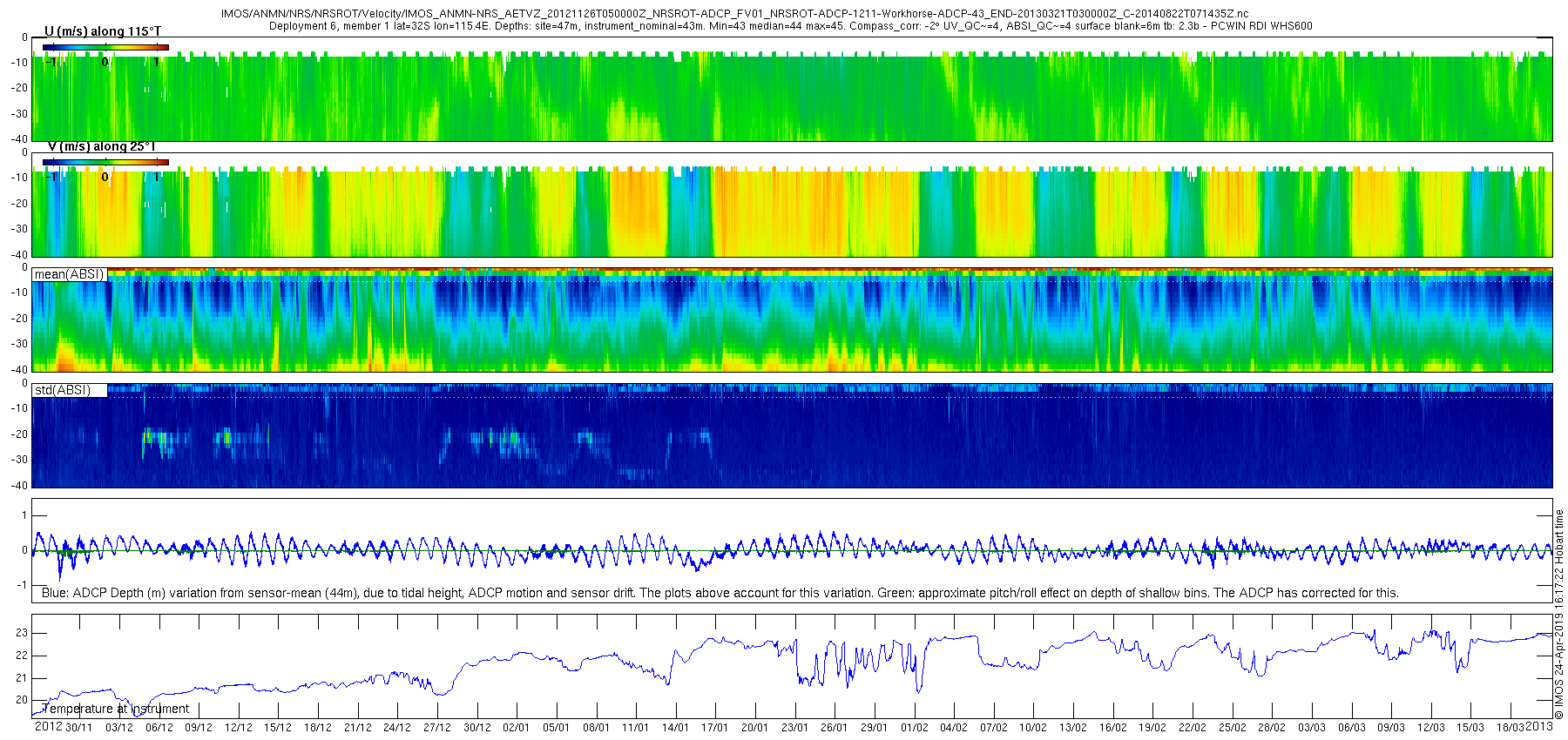Image resolution: width=1568 pixels, height=740 pixels.
Task: Click the 'Deployment 6, member 1' subtitle line
Action: (790, 26)
